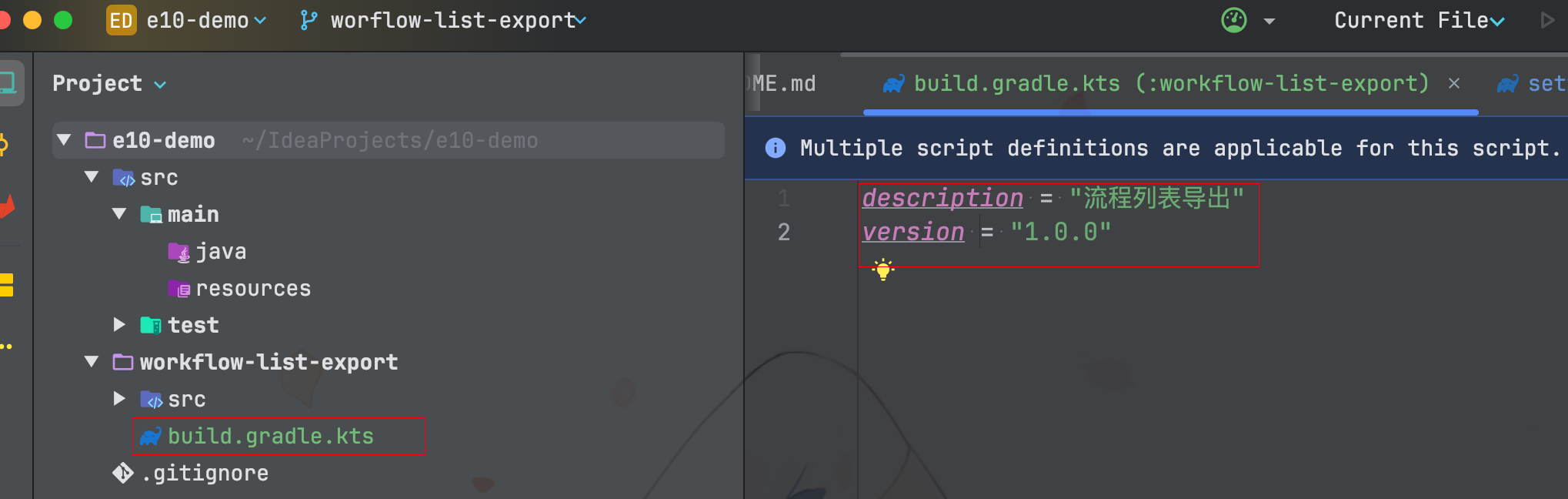
Task: Switch to the README.md editor tab
Action: tap(783, 83)
